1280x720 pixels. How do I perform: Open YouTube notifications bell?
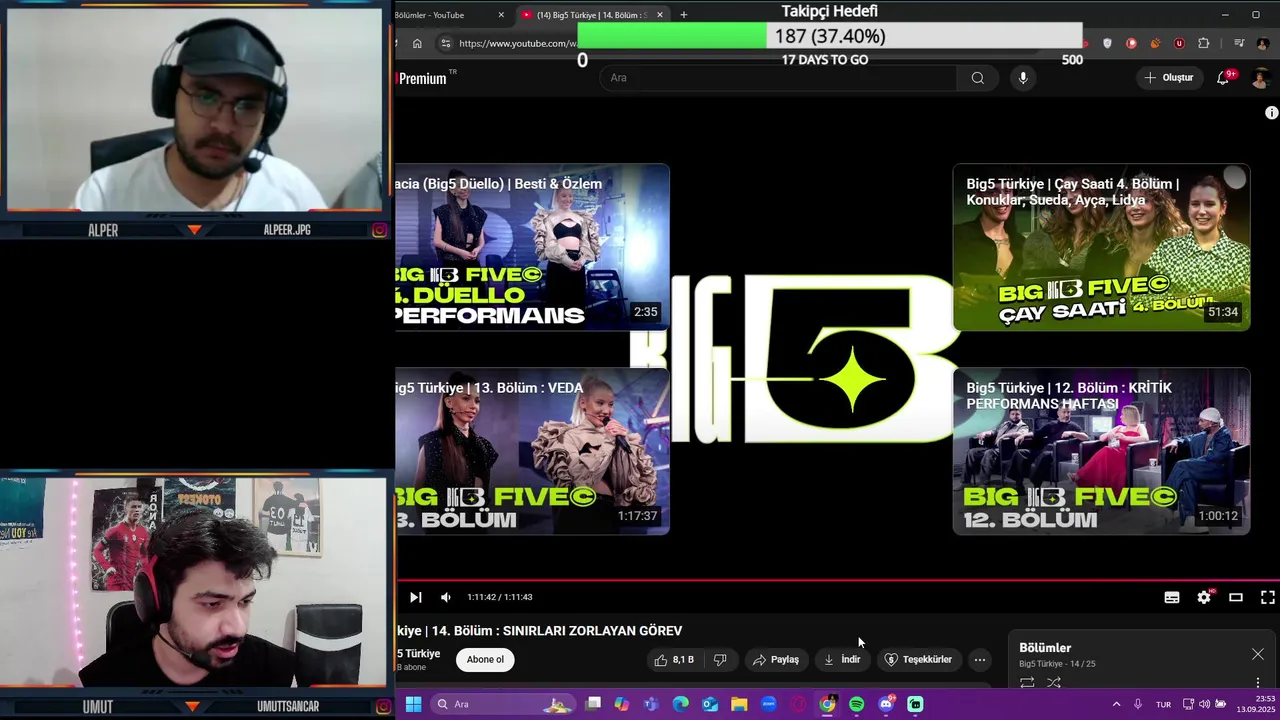pyautogui.click(x=1223, y=78)
